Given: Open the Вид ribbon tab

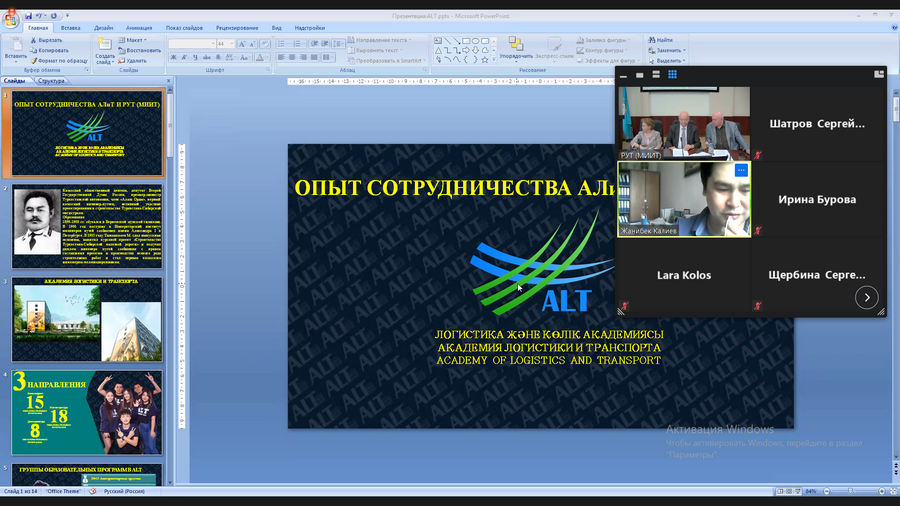Looking at the screenshot, I should [277, 28].
